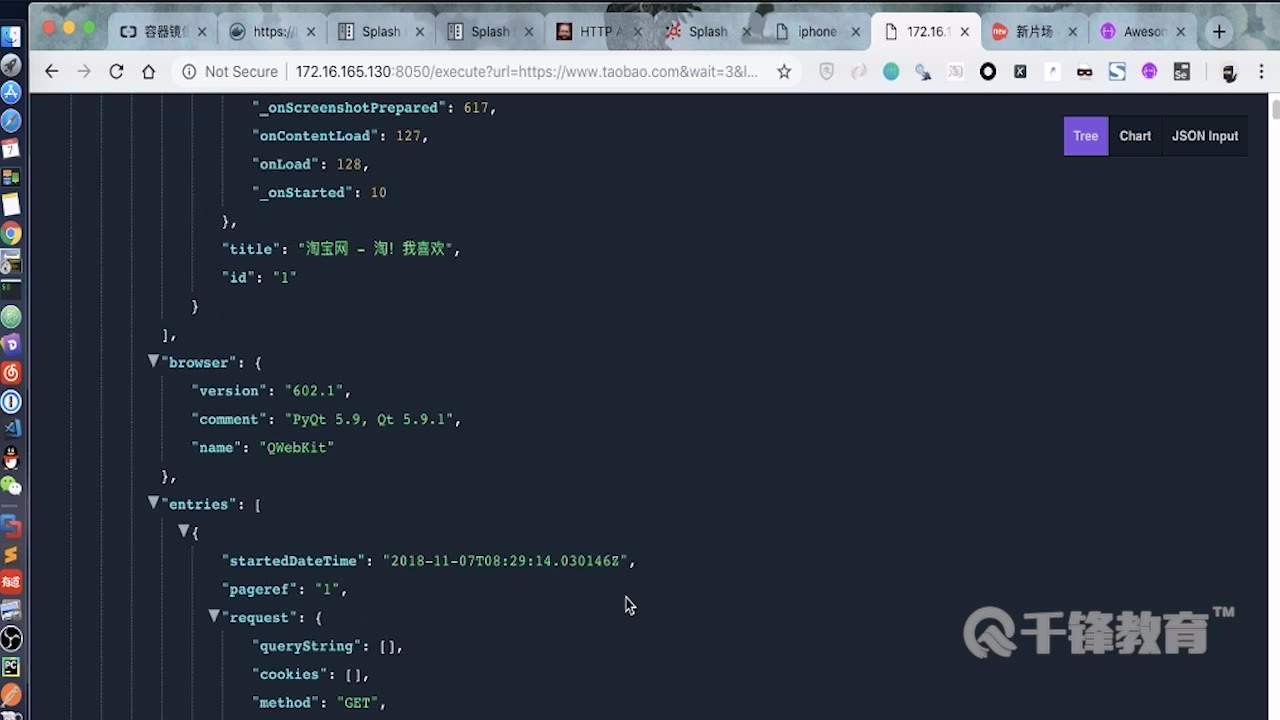Click the title value 淘宝网 - 淘! 我喜欢

[x=375, y=249]
